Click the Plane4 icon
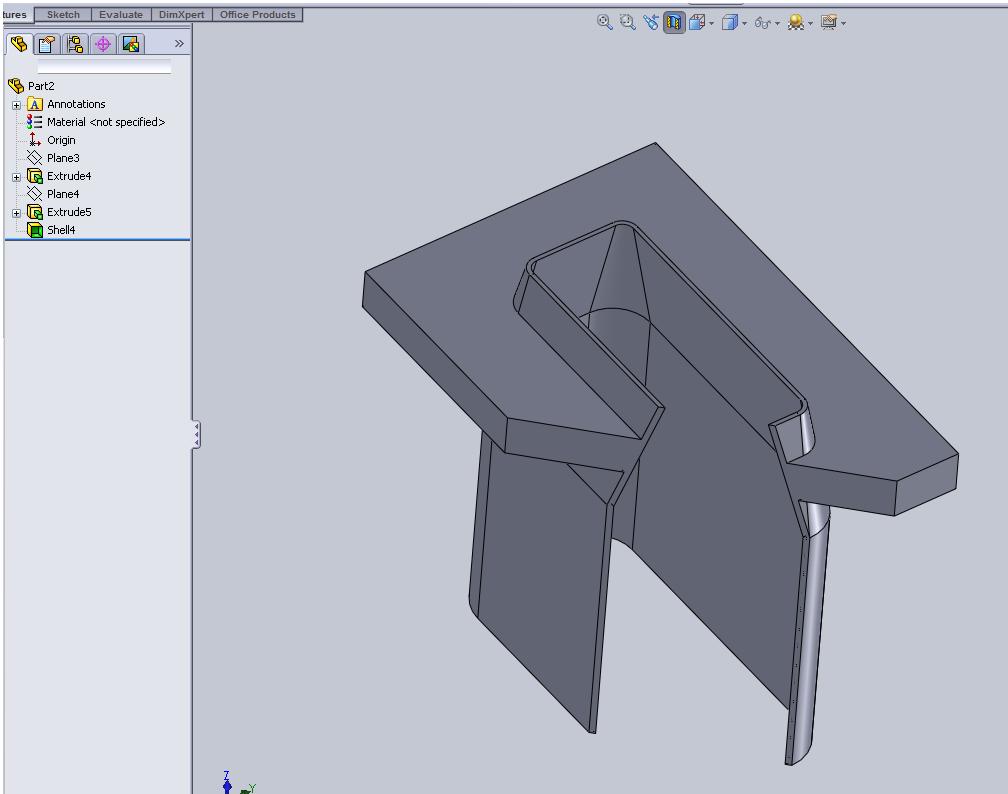 click(35, 194)
